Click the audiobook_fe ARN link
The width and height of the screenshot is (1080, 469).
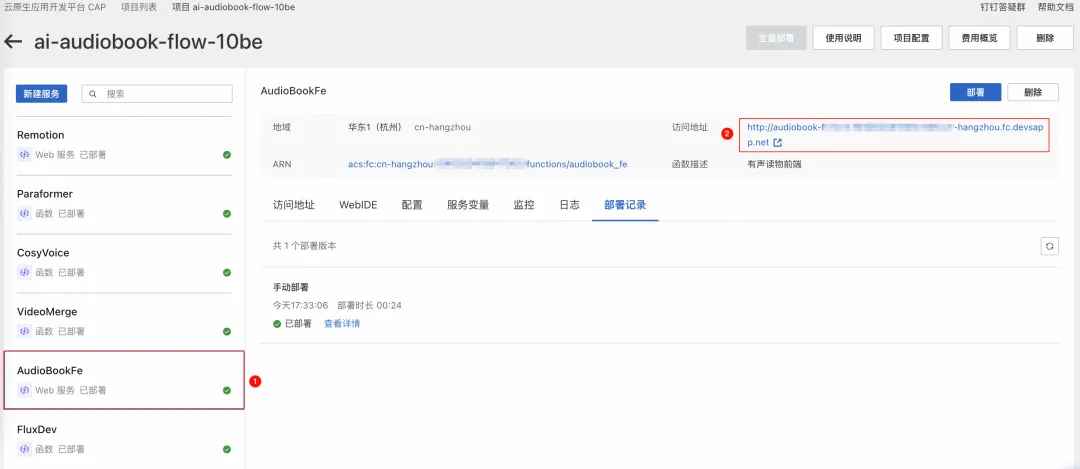488,164
